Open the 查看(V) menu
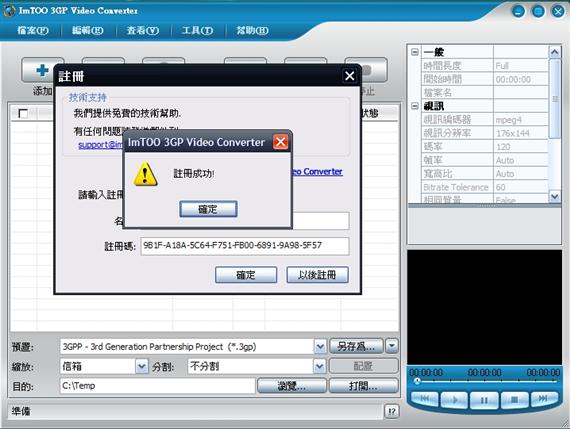 click(143, 31)
